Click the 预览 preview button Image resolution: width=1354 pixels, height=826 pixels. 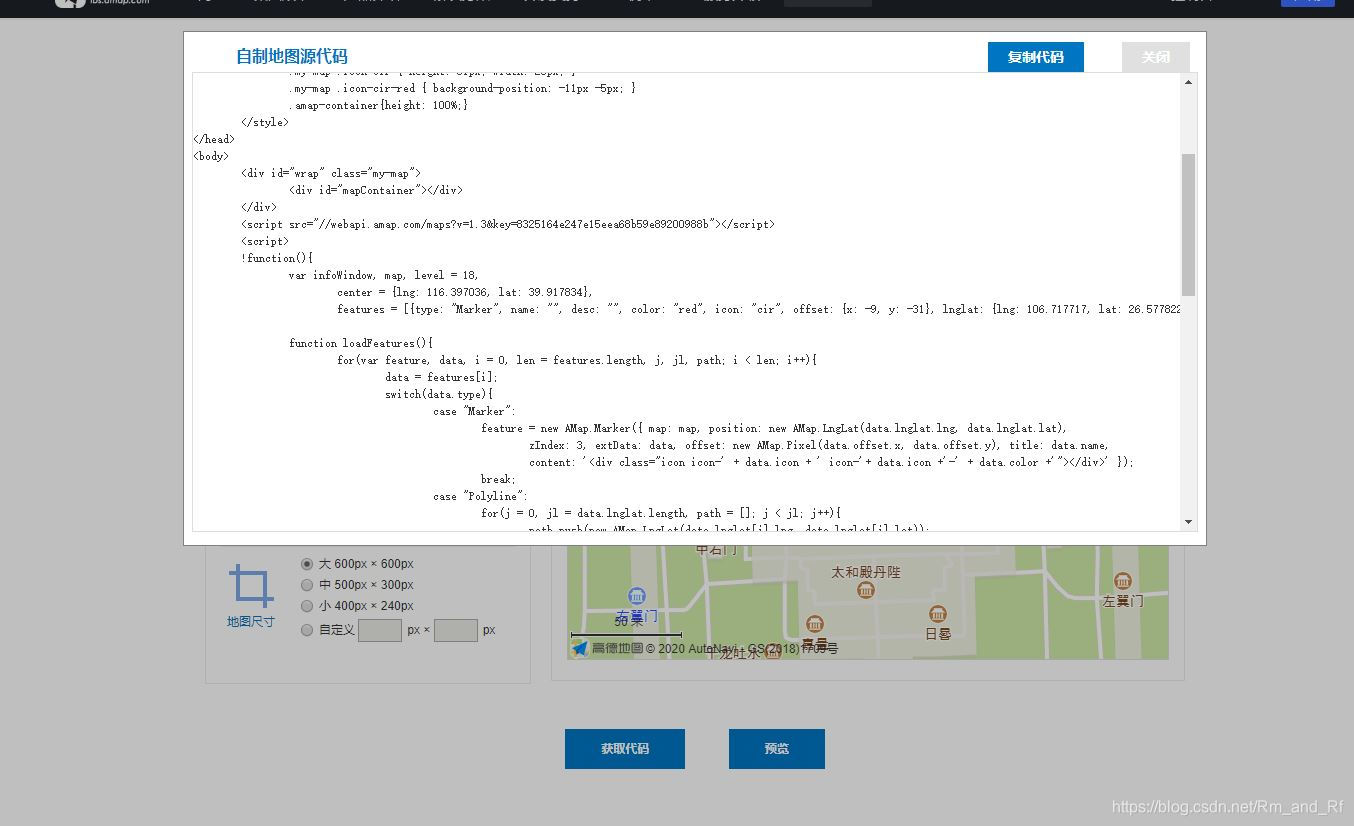pyautogui.click(x=777, y=749)
